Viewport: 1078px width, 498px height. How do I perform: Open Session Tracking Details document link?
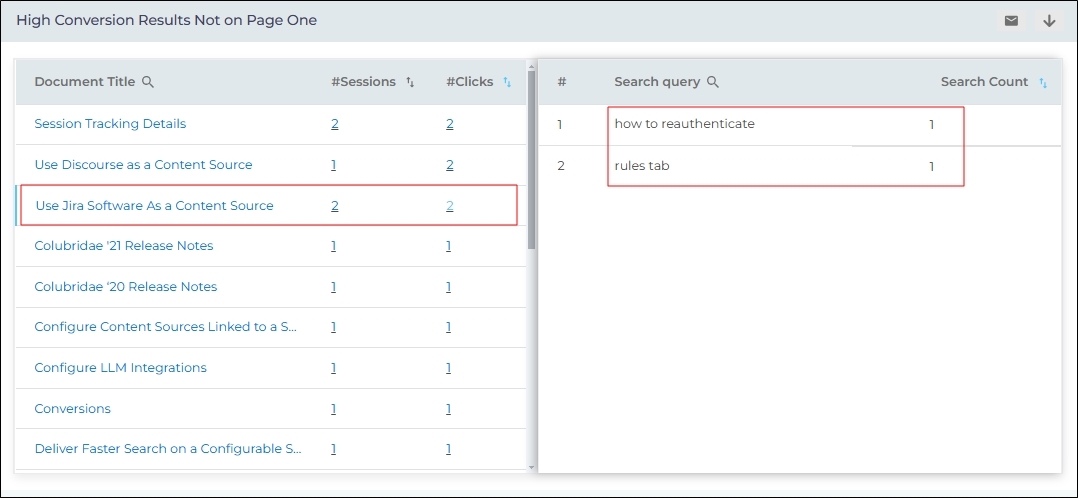point(110,124)
